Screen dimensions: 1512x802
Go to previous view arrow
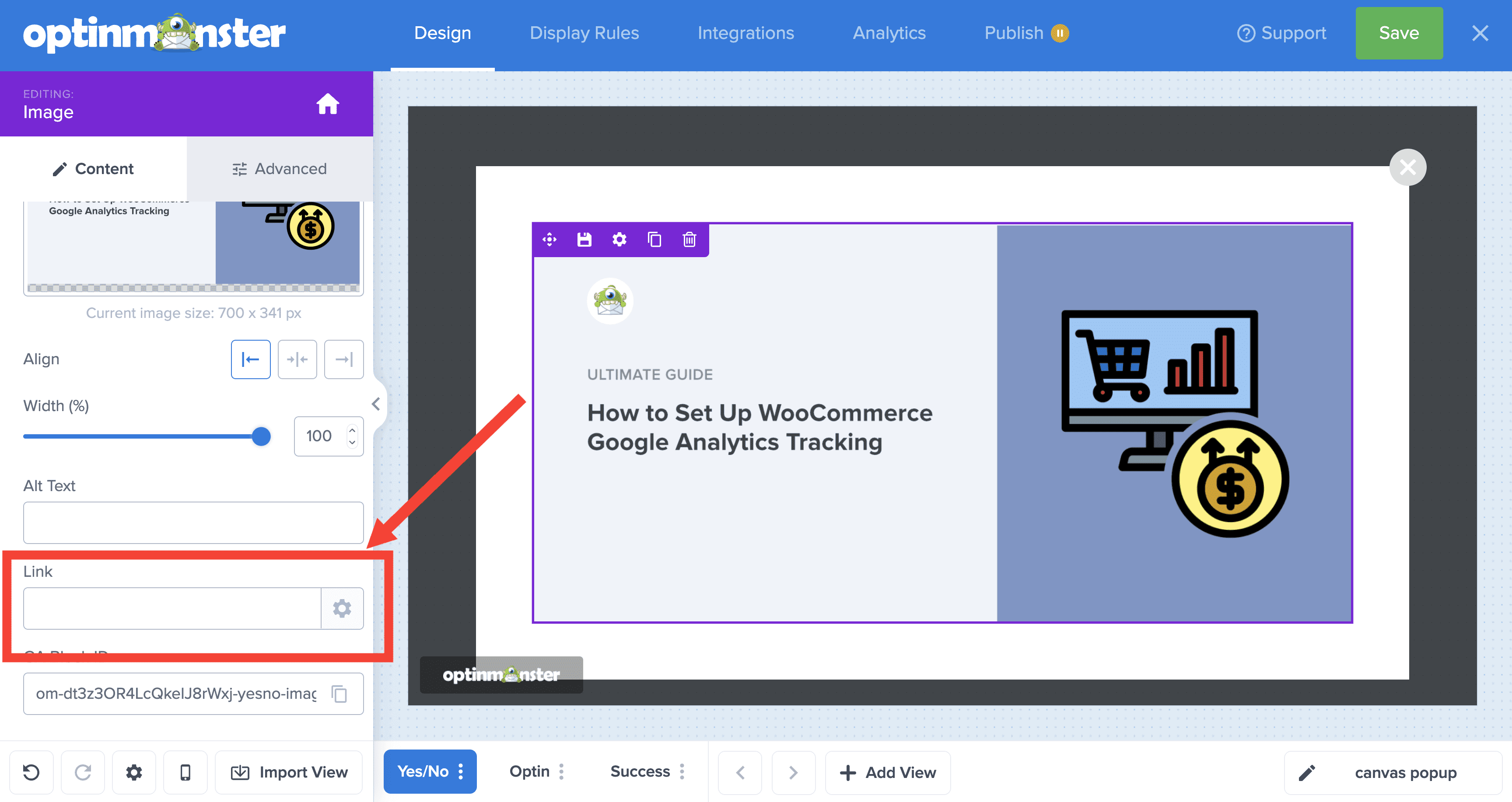740,772
